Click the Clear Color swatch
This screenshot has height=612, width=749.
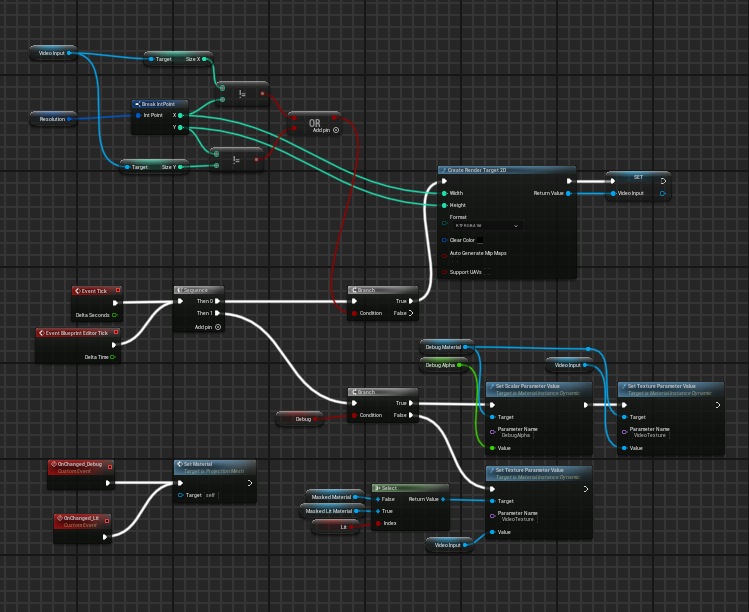click(x=480, y=240)
